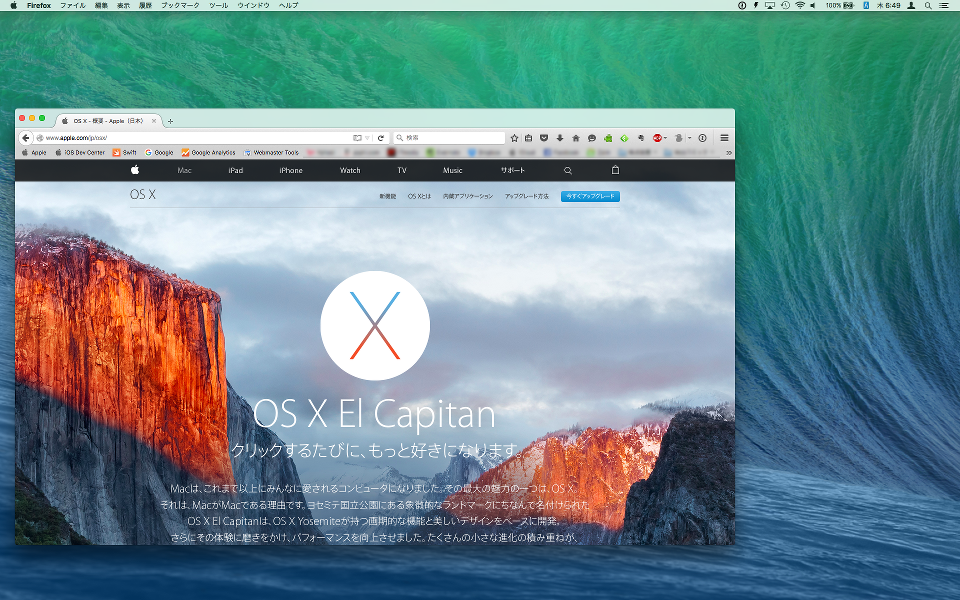Click the search magnifier in Apple nav bar
This screenshot has height=600, width=960.
point(568,171)
